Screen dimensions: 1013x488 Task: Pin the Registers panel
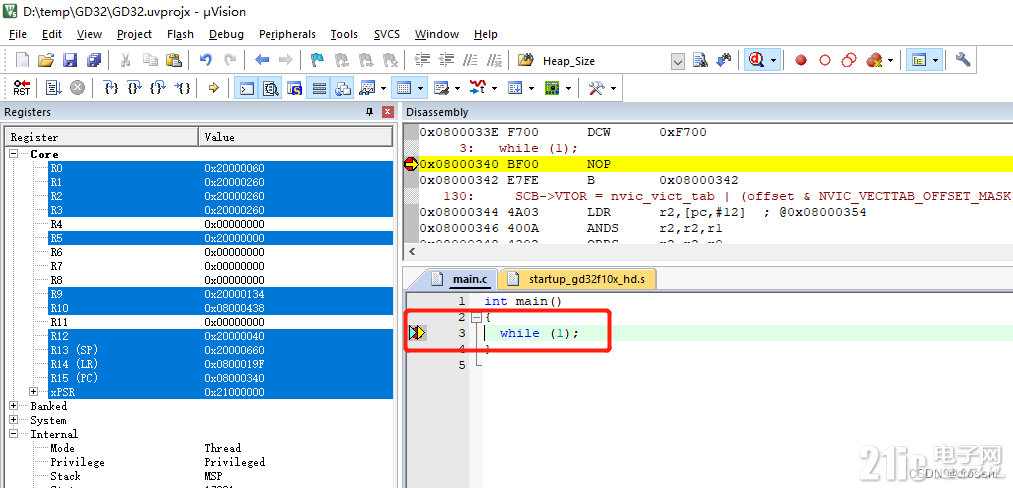370,112
